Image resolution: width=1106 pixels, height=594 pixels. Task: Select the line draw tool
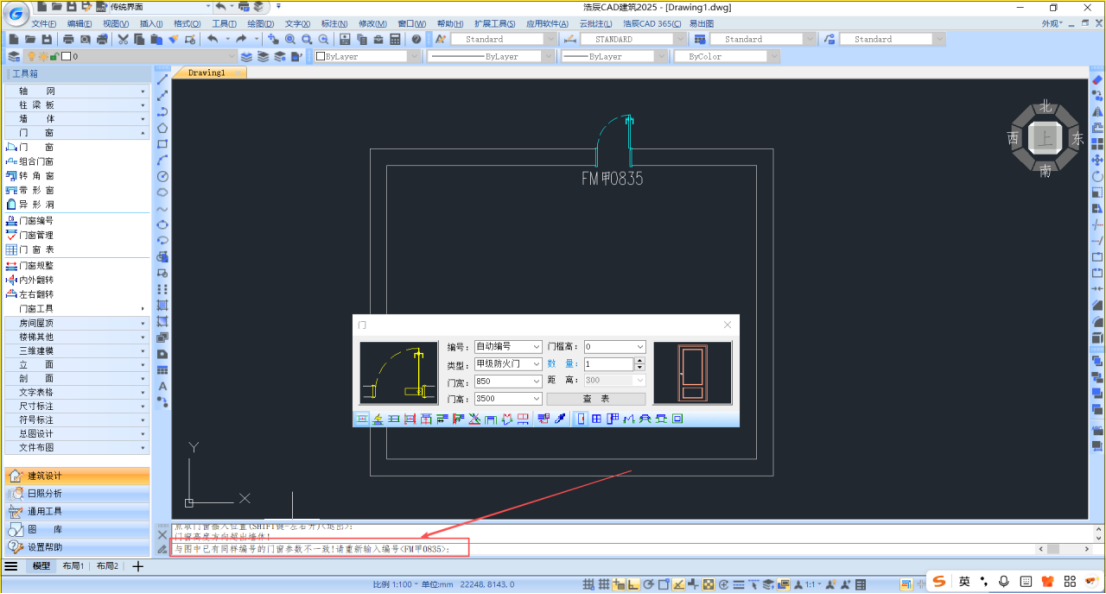tap(162, 79)
